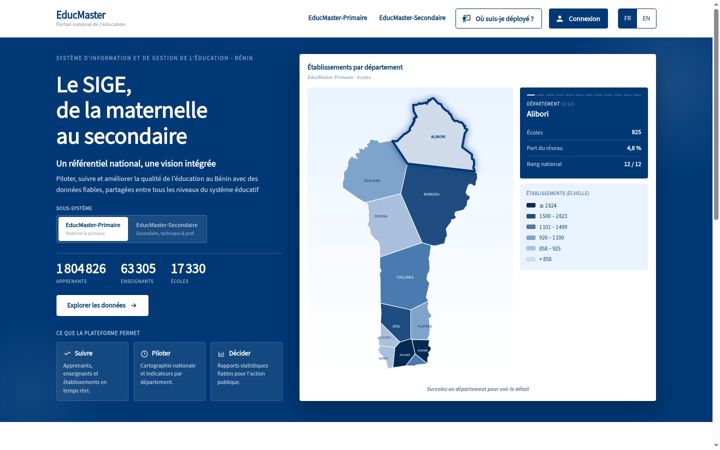This screenshot has height=450, width=720.
Task: Click the deployment icon in 'Où suis-je déployé ?'
Action: pos(467,19)
